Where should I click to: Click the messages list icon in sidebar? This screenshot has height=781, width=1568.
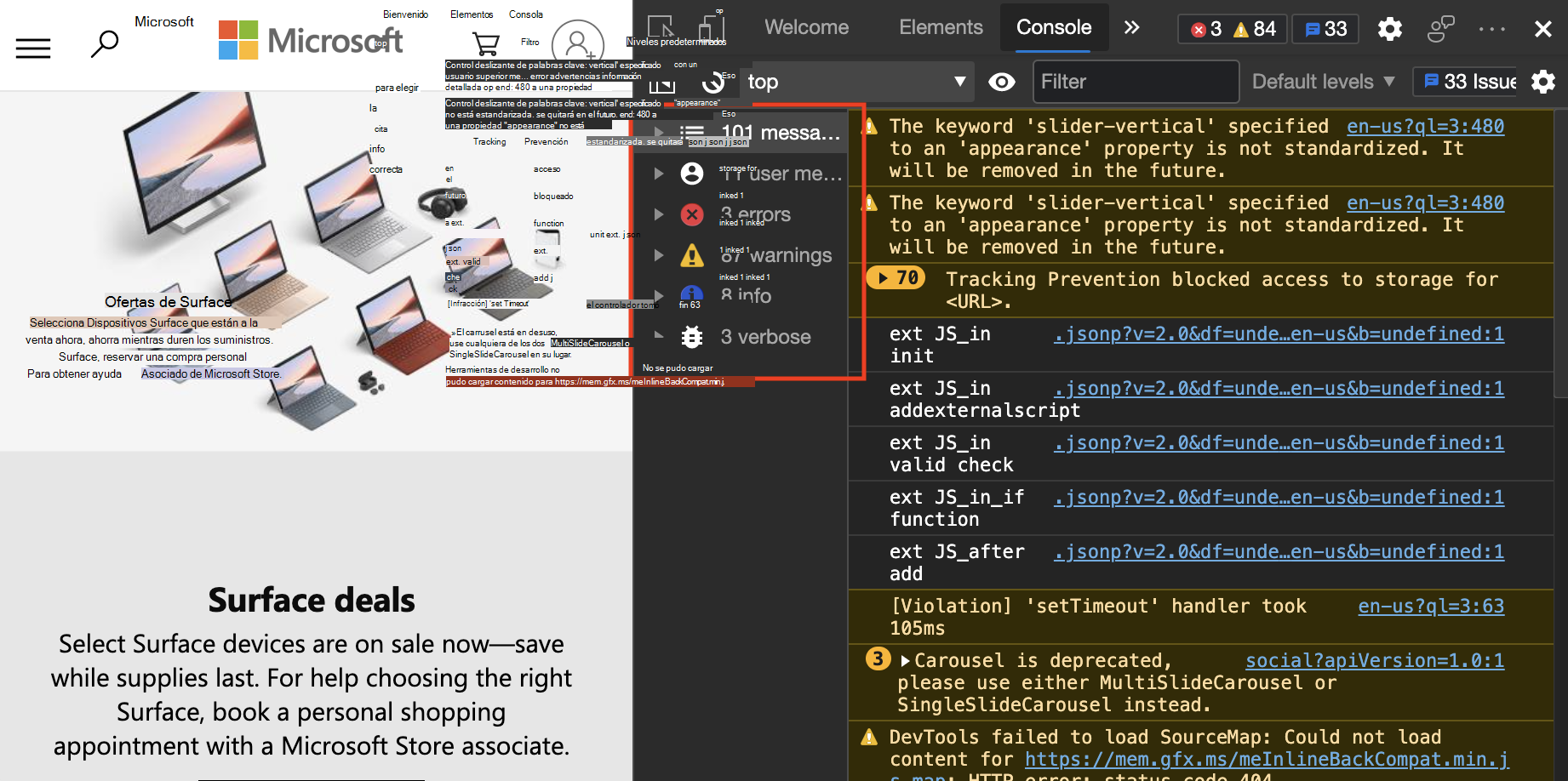pos(692,133)
